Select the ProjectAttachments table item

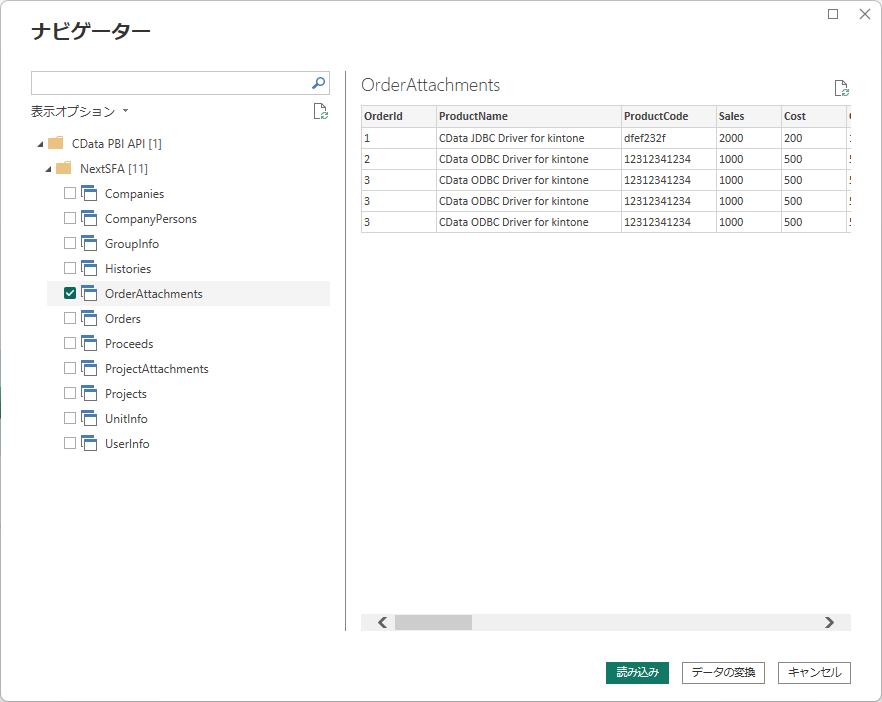[156, 369]
